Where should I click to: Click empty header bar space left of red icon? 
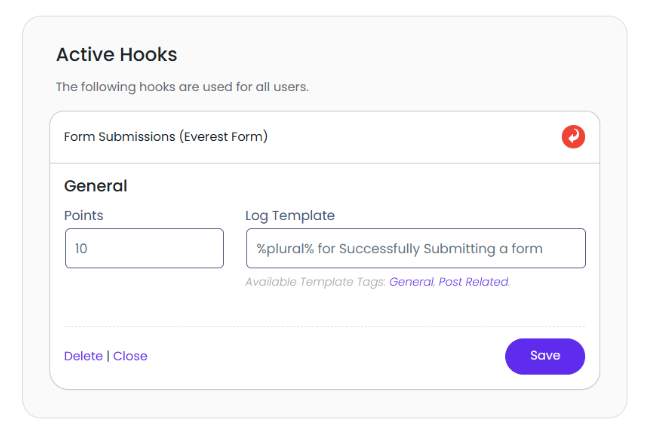pos(420,137)
